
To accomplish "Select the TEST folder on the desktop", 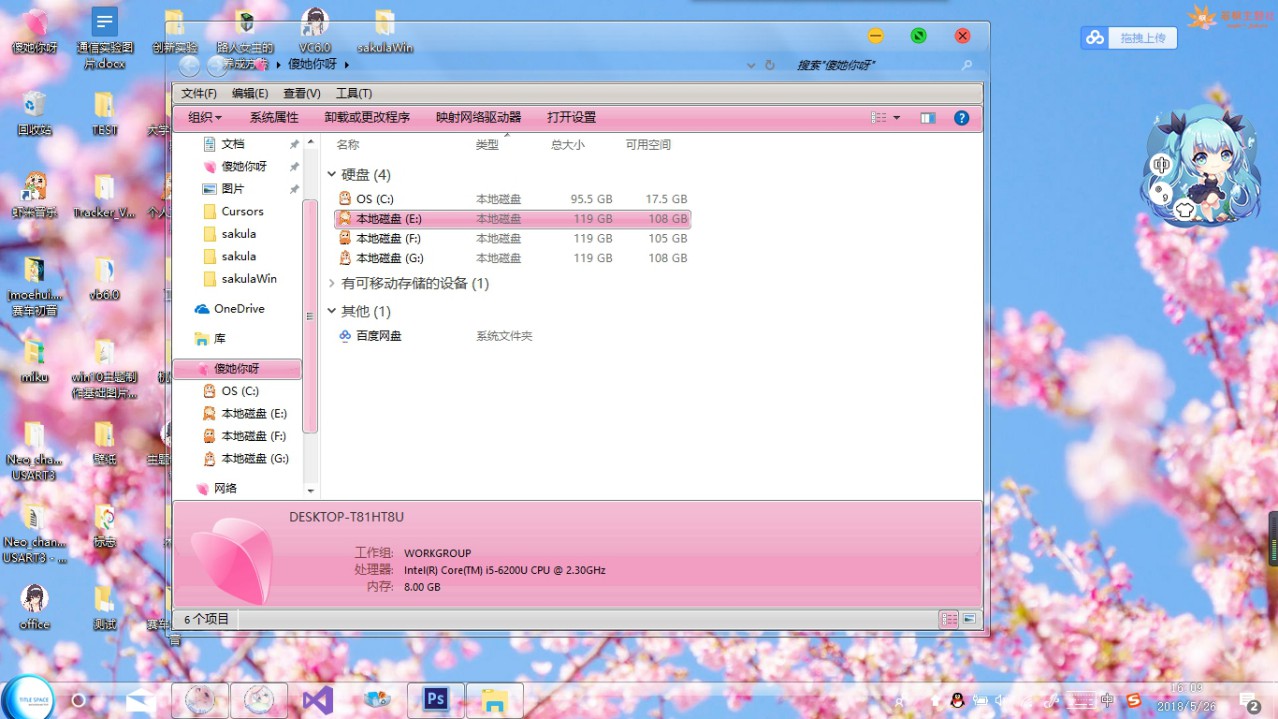I will tap(104, 114).
